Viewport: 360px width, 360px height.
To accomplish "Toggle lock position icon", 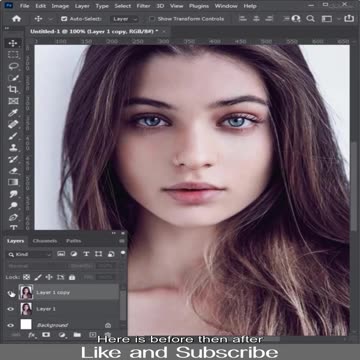I will coord(49,277).
